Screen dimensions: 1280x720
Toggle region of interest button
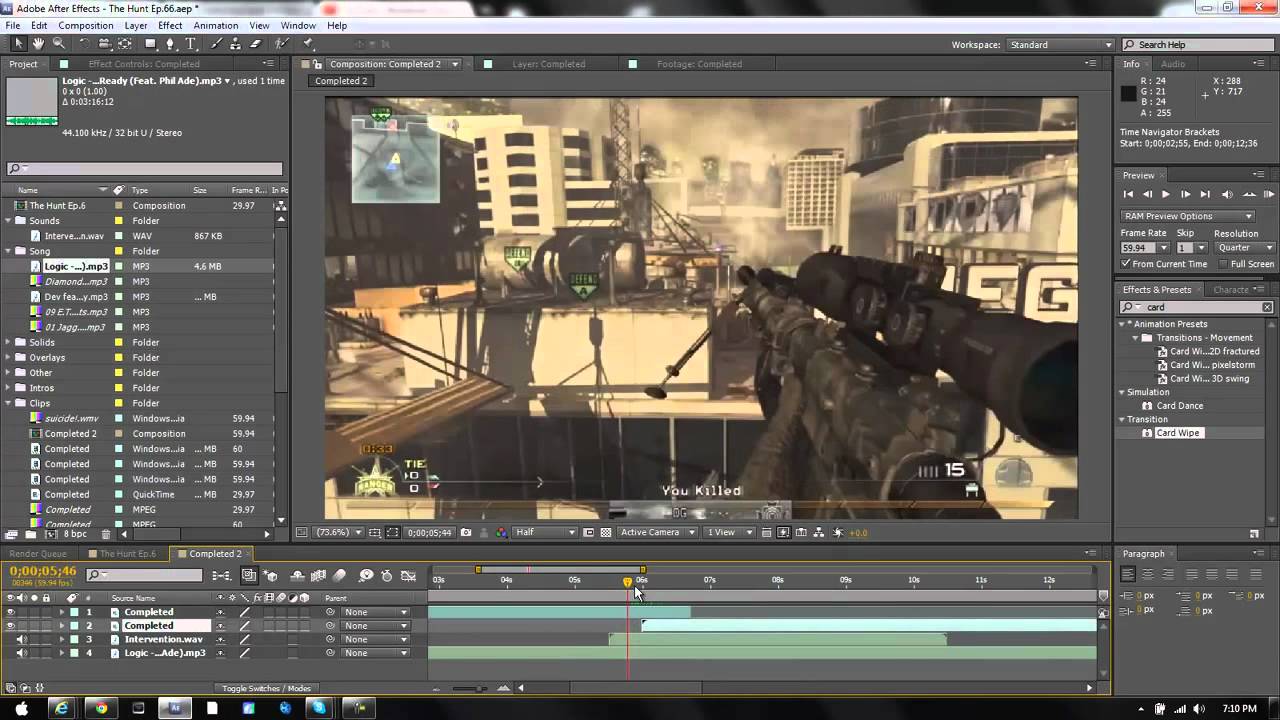click(588, 532)
